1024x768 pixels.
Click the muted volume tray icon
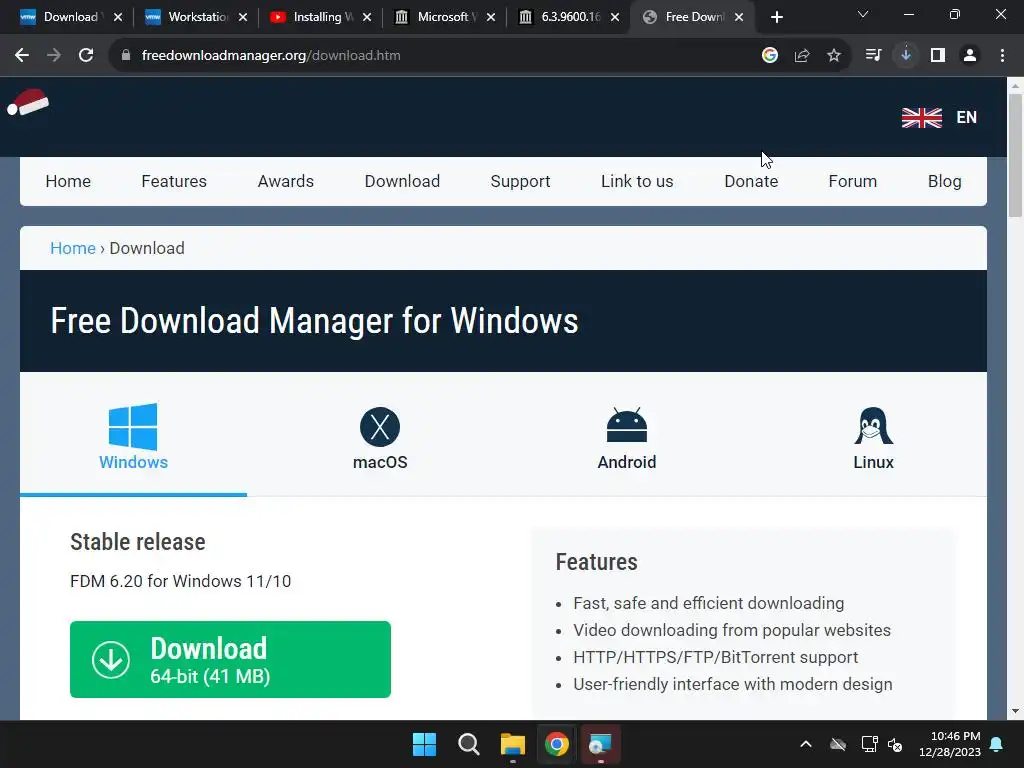(x=895, y=744)
